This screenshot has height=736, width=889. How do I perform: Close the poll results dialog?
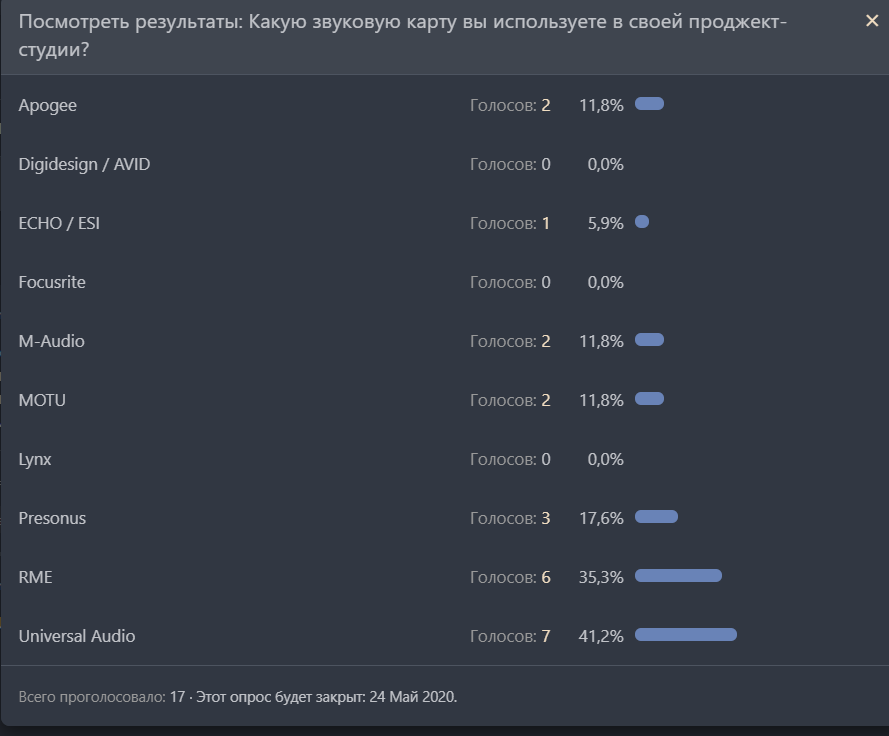point(871,21)
